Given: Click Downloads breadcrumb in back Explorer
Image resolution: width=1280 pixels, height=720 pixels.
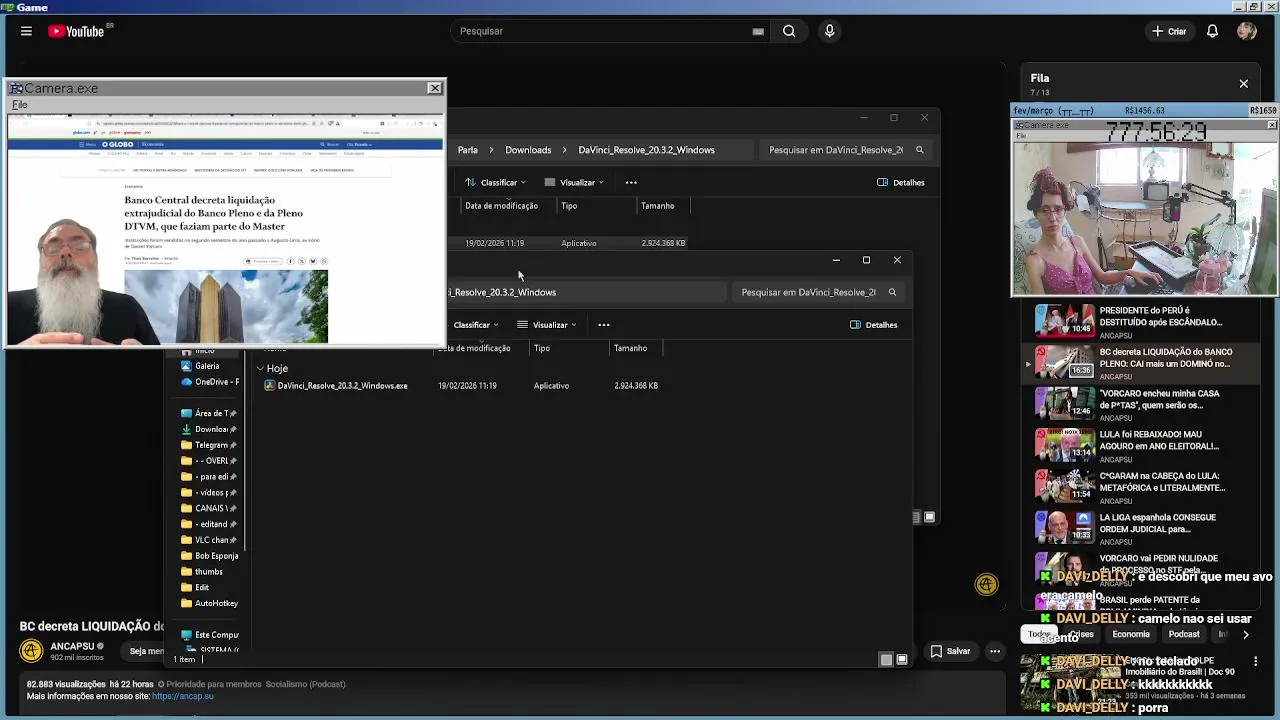Looking at the screenshot, I should (528, 150).
